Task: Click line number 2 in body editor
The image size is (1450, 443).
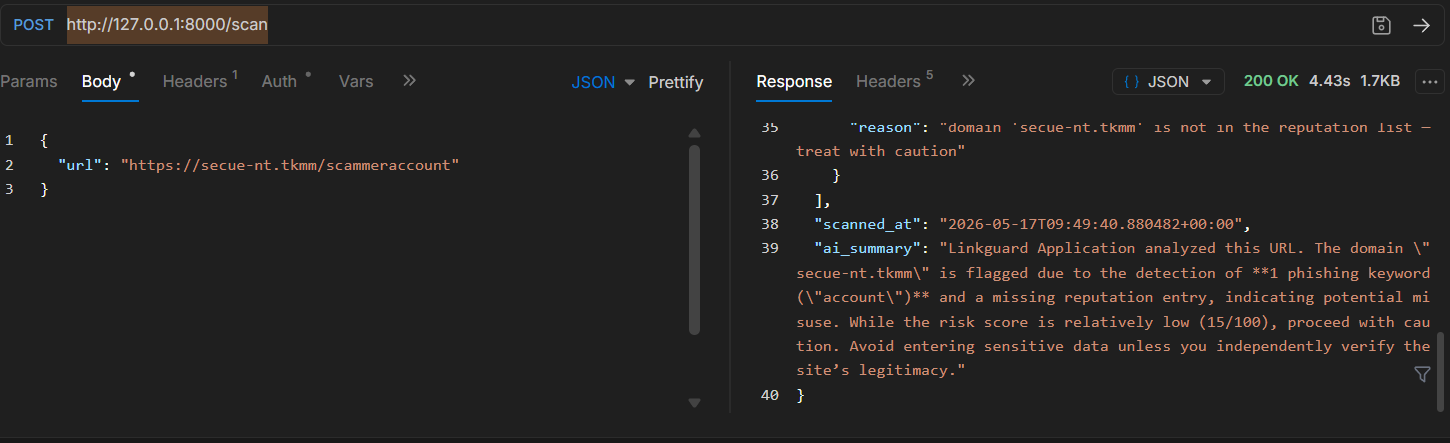Action: [x=9, y=165]
